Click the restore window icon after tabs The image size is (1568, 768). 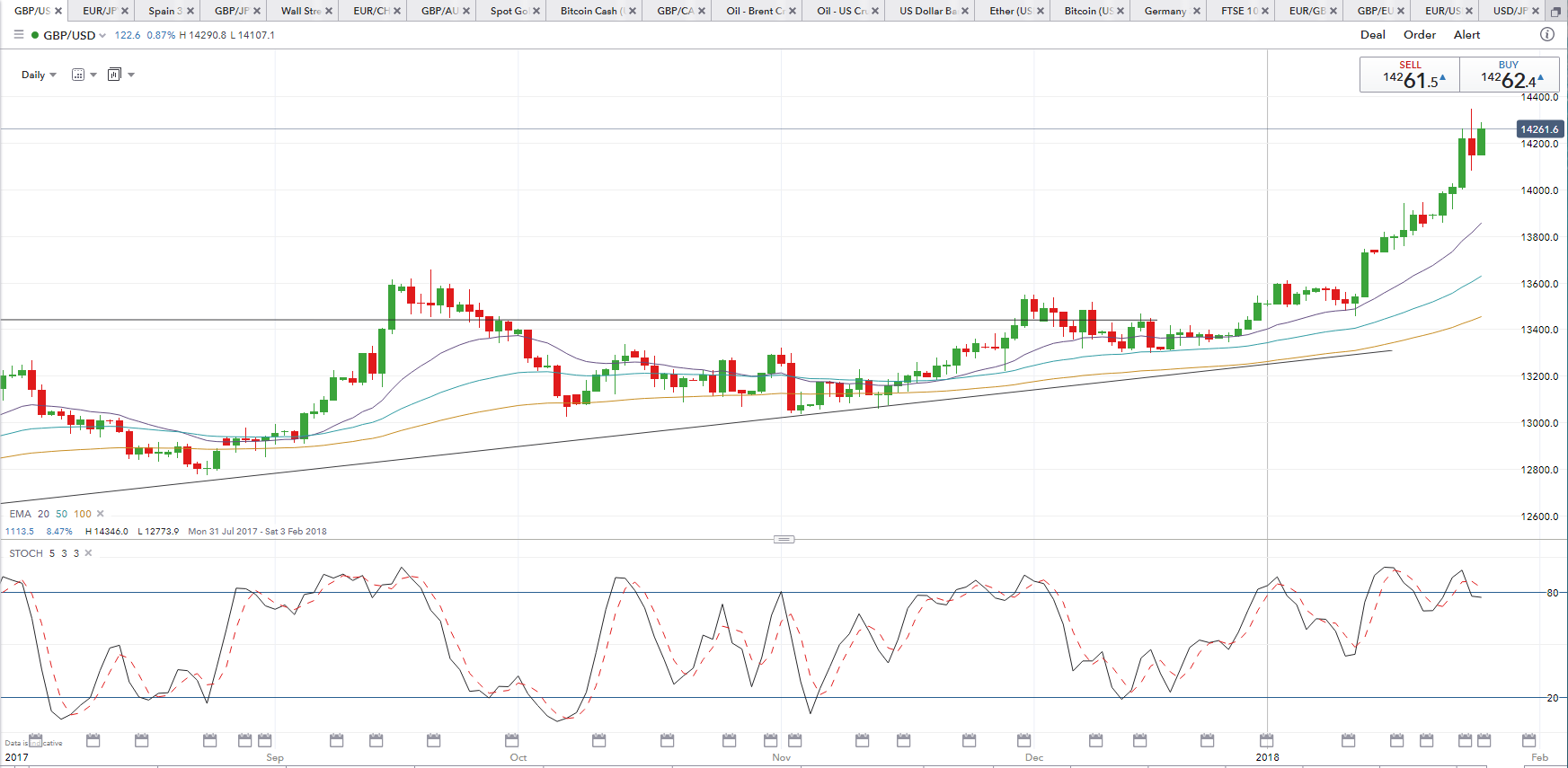[x=1556, y=11]
